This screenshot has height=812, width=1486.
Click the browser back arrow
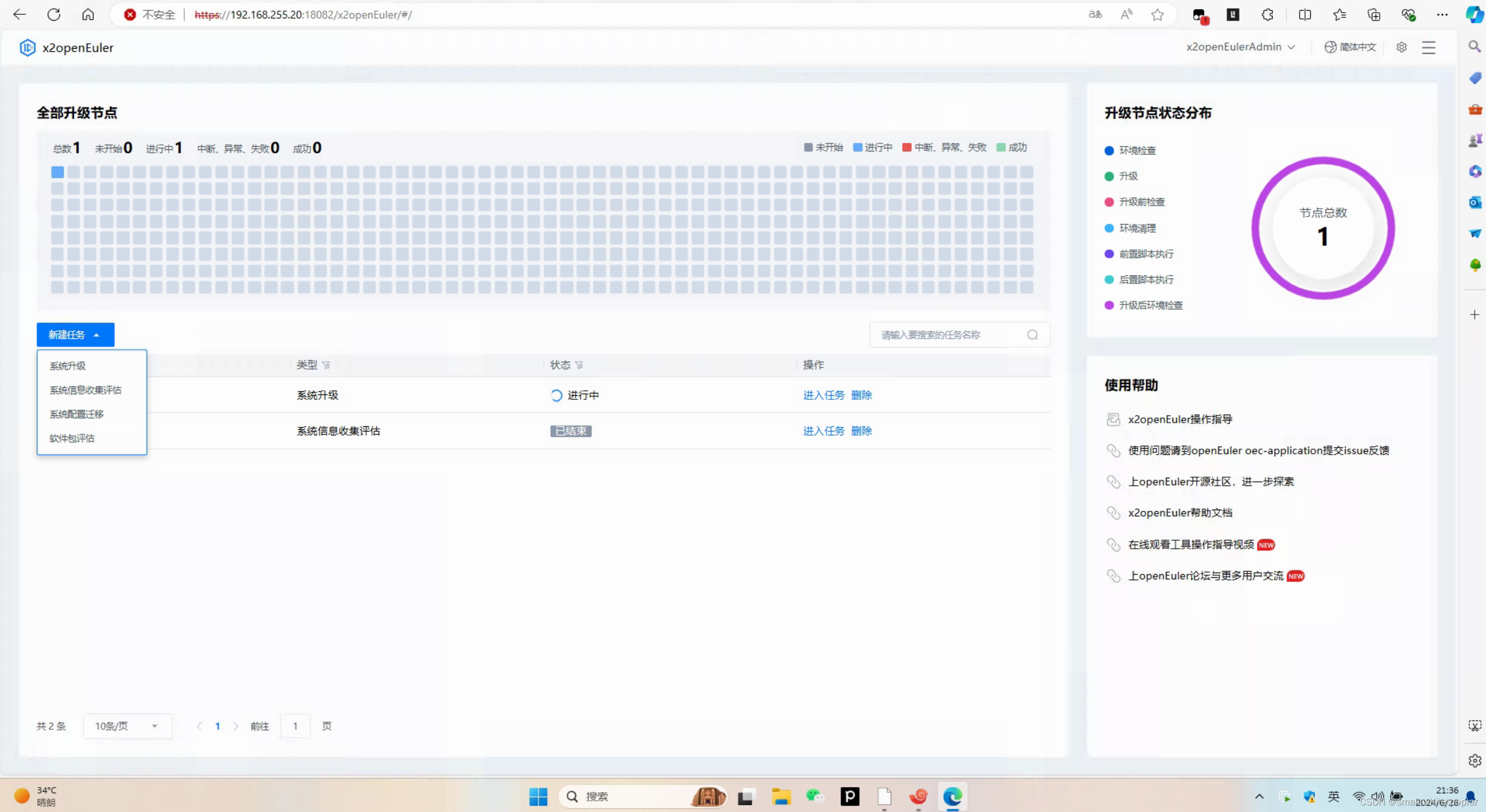tap(20, 14)
